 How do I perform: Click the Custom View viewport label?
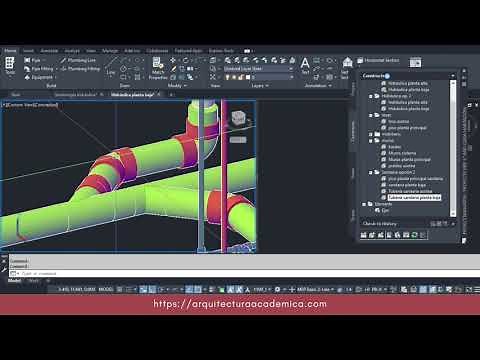31,105
